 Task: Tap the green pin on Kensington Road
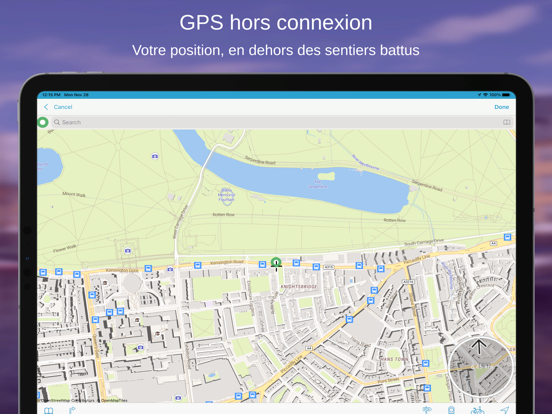(x=276, y=262)
